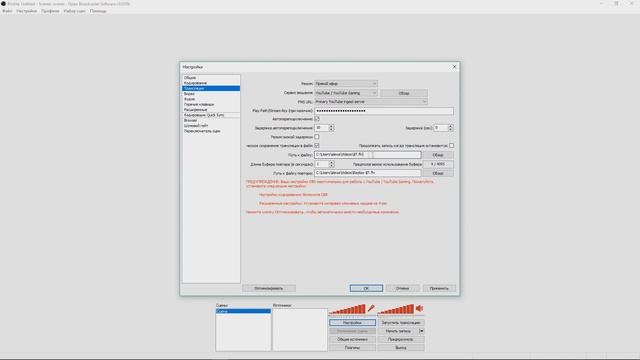The height and width of the screenshot is (360, 640).
Task: Open the Профили menu
Action: coord(50,11)
